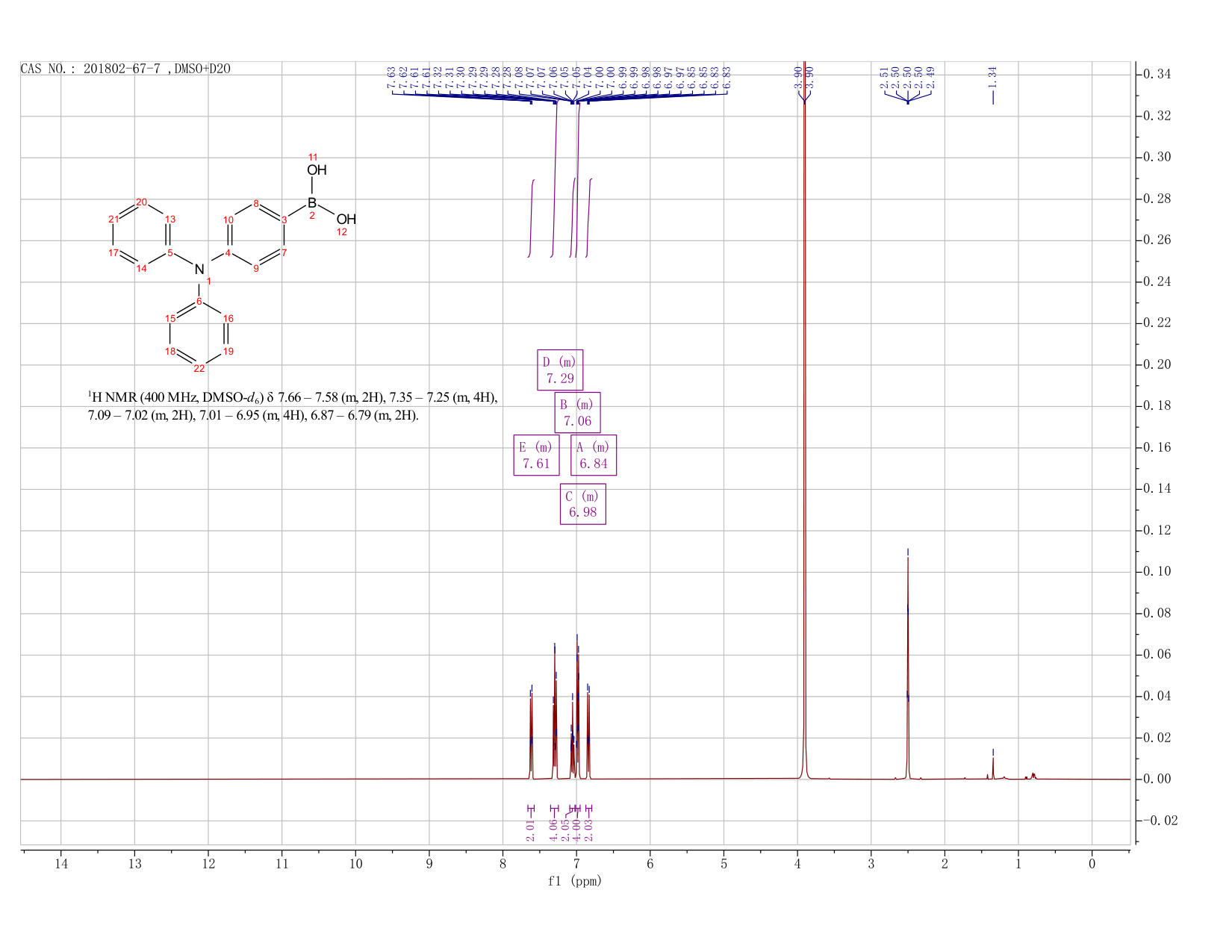1232x952 pixels.
Task: Click x-axis tick label 14
Action: [x=60, y=863]
